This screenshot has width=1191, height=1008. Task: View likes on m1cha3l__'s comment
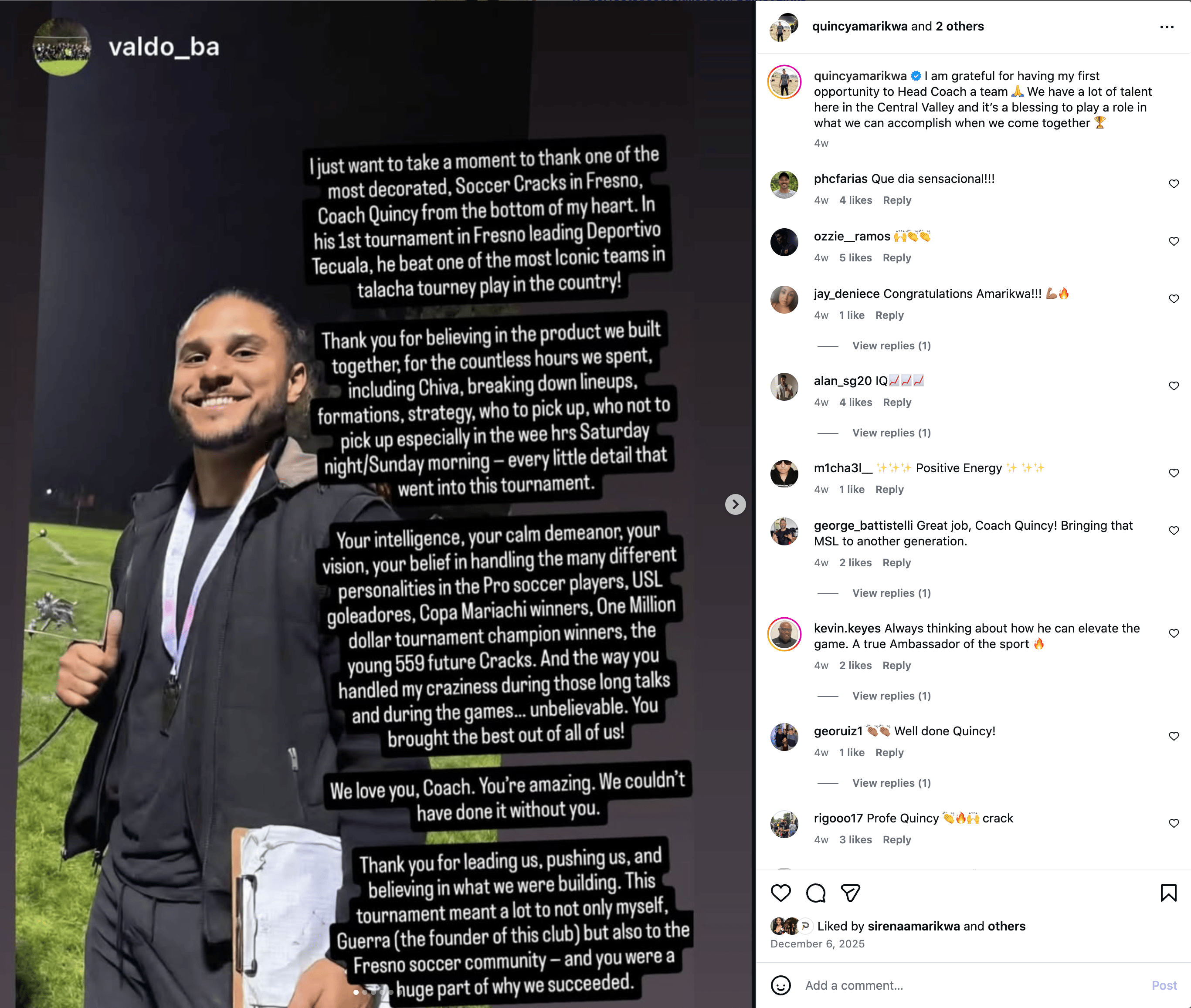tap(852, 489)
